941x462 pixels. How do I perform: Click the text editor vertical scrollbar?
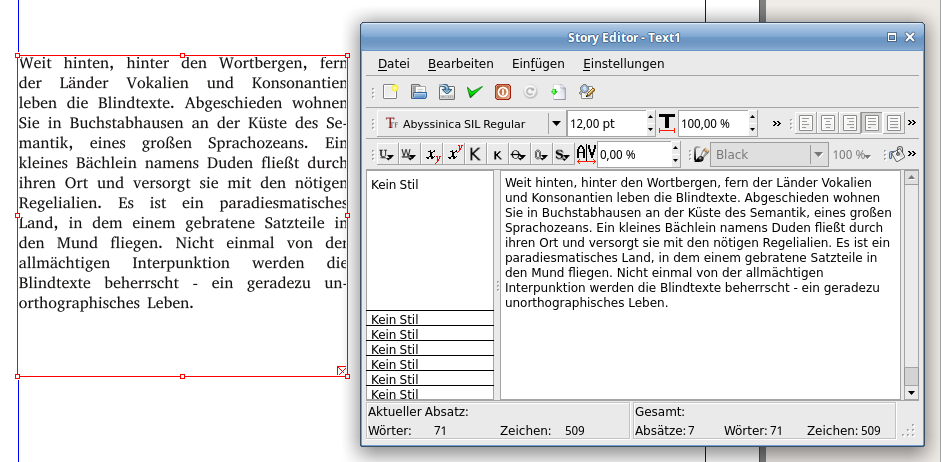(910, 280)
